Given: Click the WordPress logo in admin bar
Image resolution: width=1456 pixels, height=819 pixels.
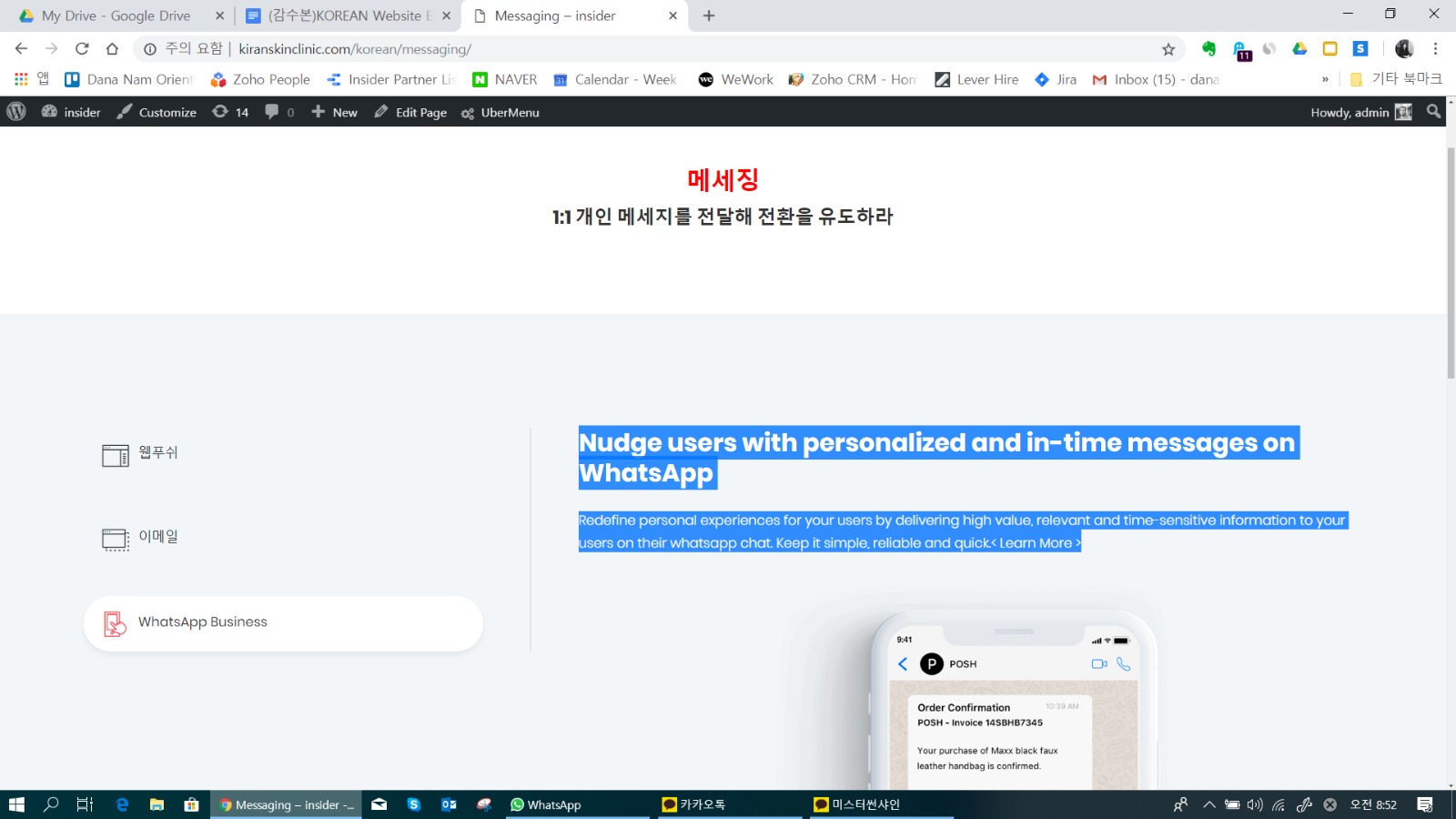Looking at the screenshot, I should point(16,112).
